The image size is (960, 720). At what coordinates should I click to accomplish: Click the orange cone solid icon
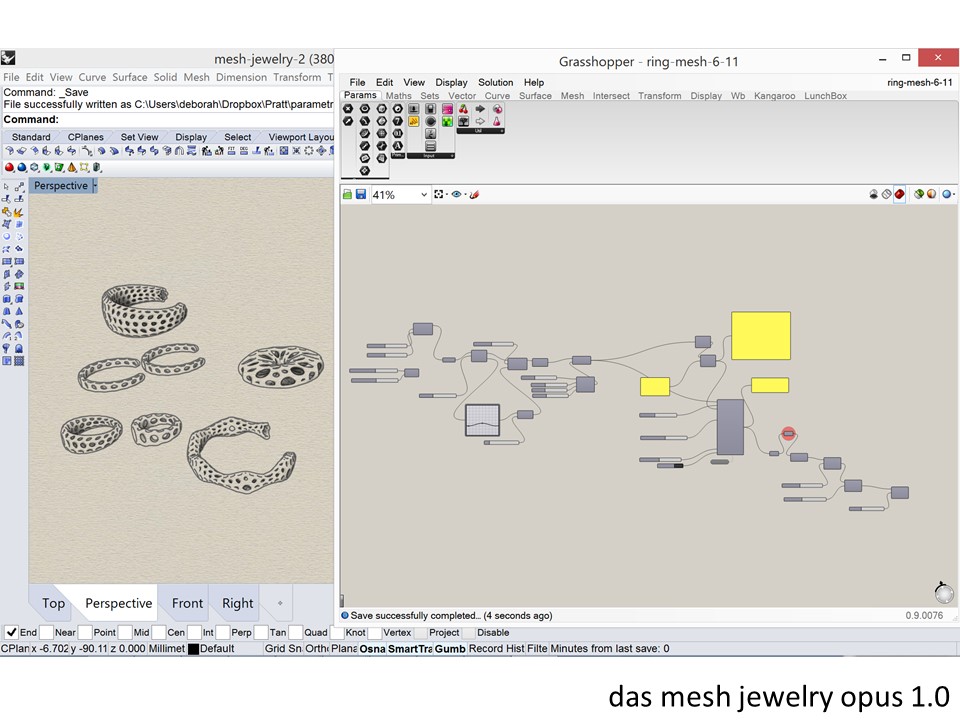[x=71, y=168]
